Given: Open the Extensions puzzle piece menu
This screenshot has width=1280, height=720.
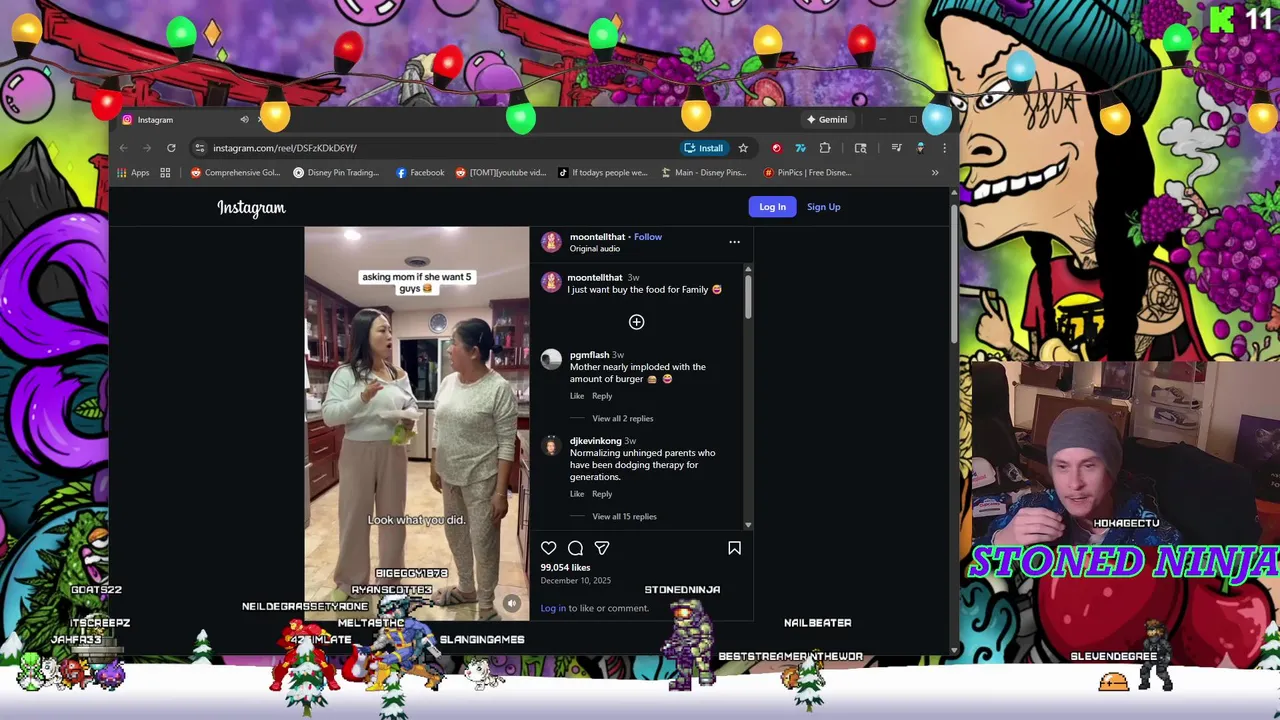Looking at the screenshot, I should (825, 148).
